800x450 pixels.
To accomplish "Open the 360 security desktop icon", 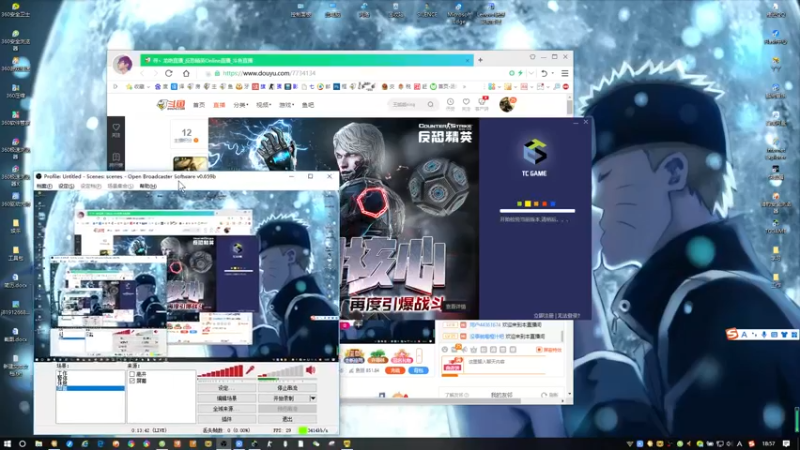I will [x=15, y=9].
